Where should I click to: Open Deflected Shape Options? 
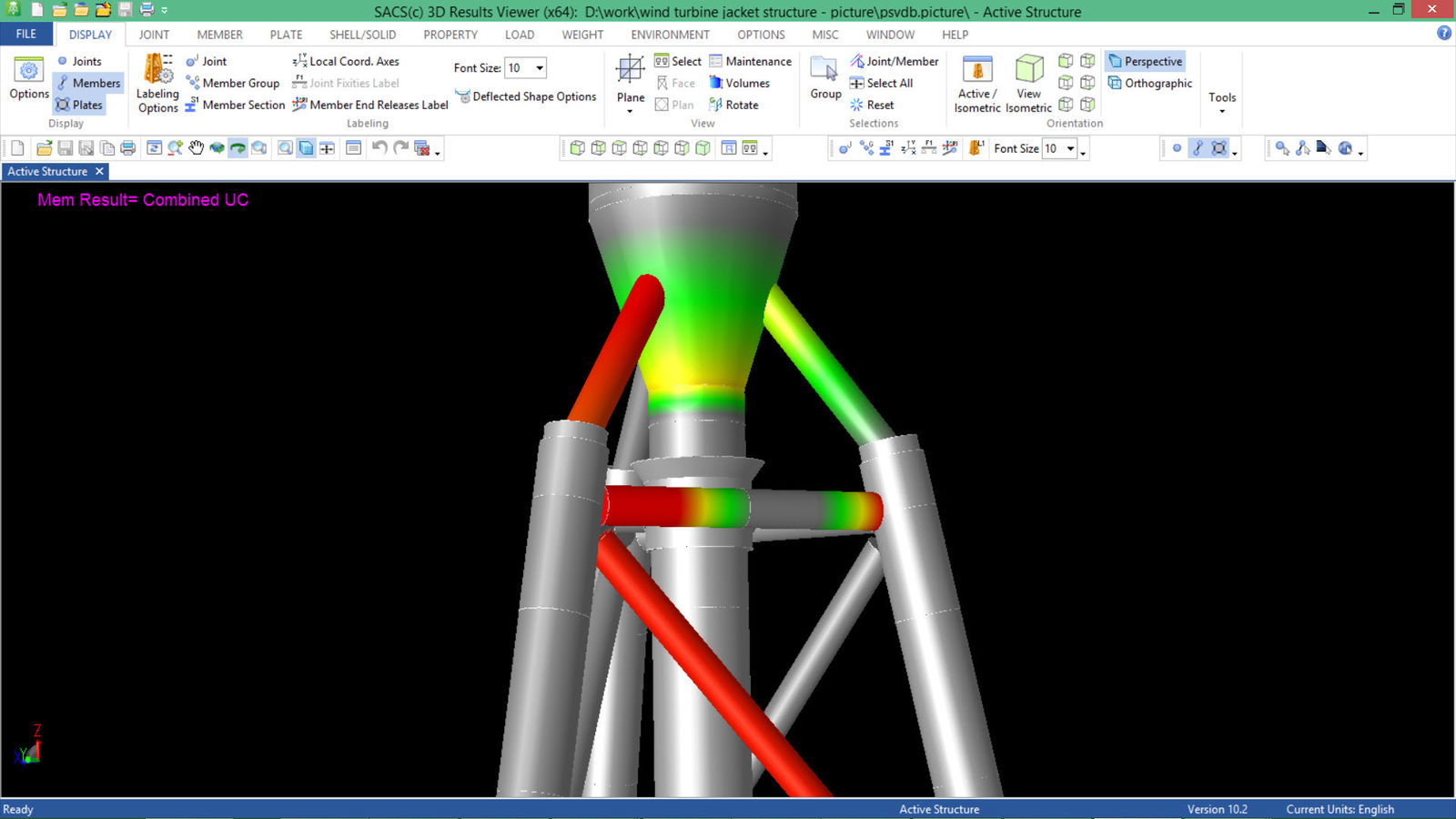pyautogui.click(x=526, y=96)
